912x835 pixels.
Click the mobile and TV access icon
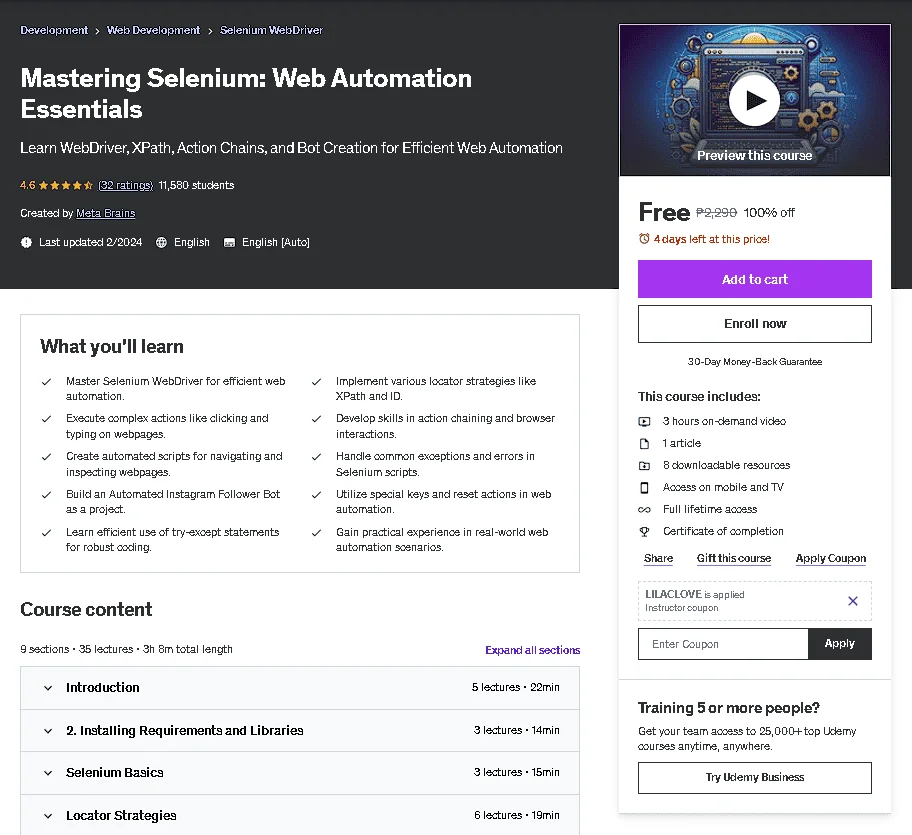pyautogui.click(x=644, y=487)
